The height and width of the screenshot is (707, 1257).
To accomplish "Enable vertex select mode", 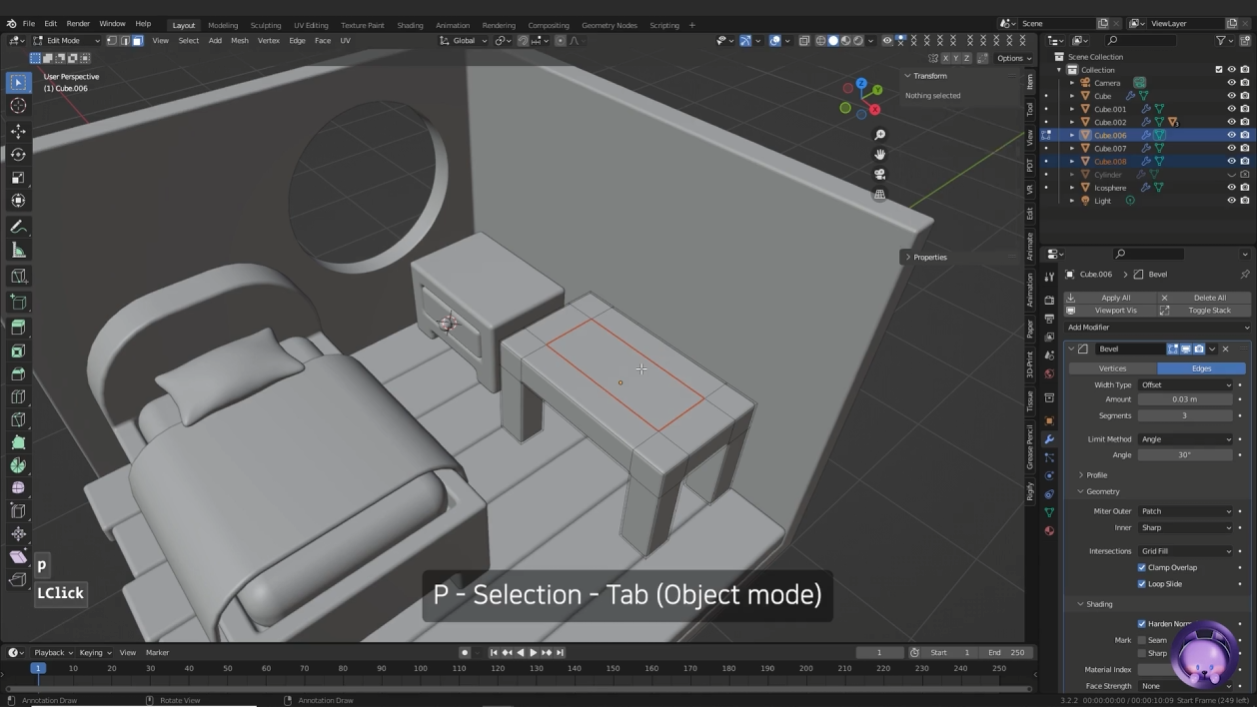I will pos(112,41).
